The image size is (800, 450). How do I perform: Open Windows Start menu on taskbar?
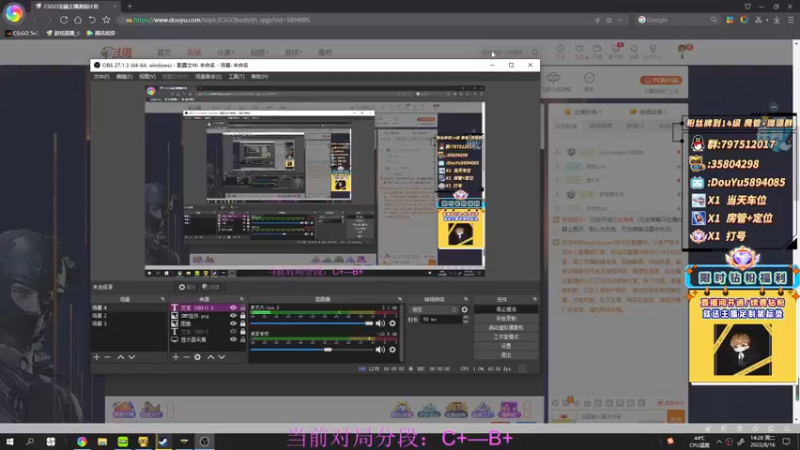click(x=10, y=441)
